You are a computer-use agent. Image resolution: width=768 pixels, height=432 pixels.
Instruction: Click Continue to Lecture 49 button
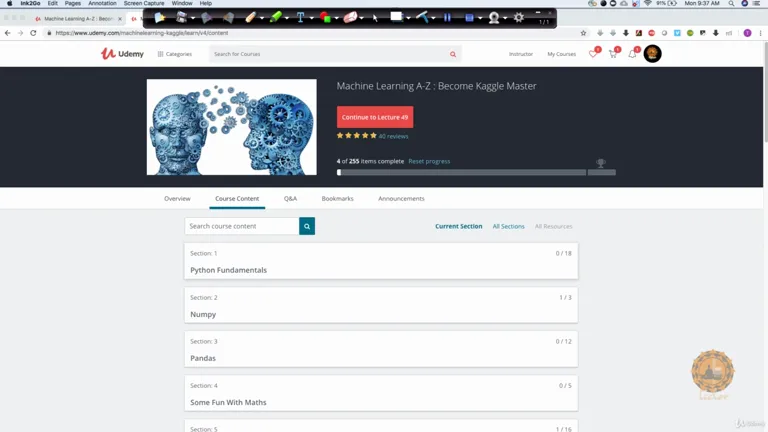tap(375, 117)
